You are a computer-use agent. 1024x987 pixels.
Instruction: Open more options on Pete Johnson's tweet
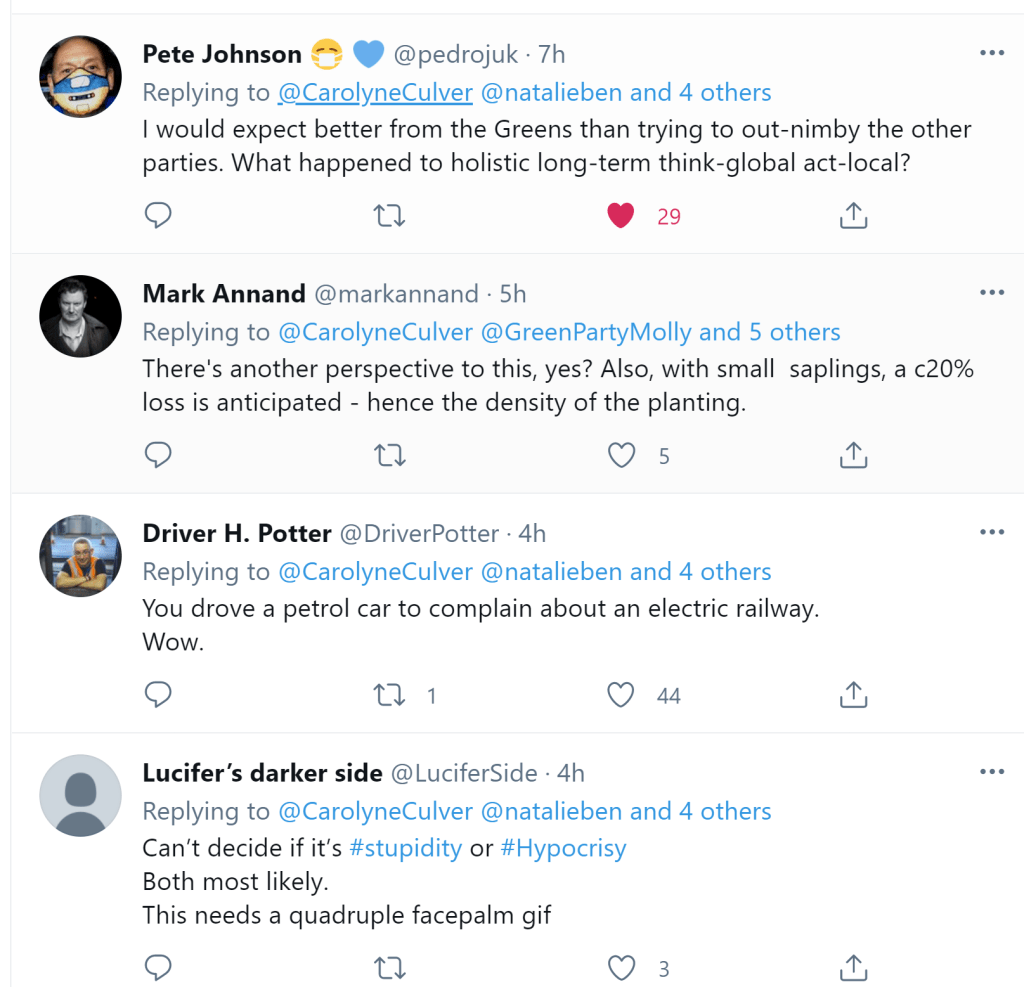click(x=991, y=53)
